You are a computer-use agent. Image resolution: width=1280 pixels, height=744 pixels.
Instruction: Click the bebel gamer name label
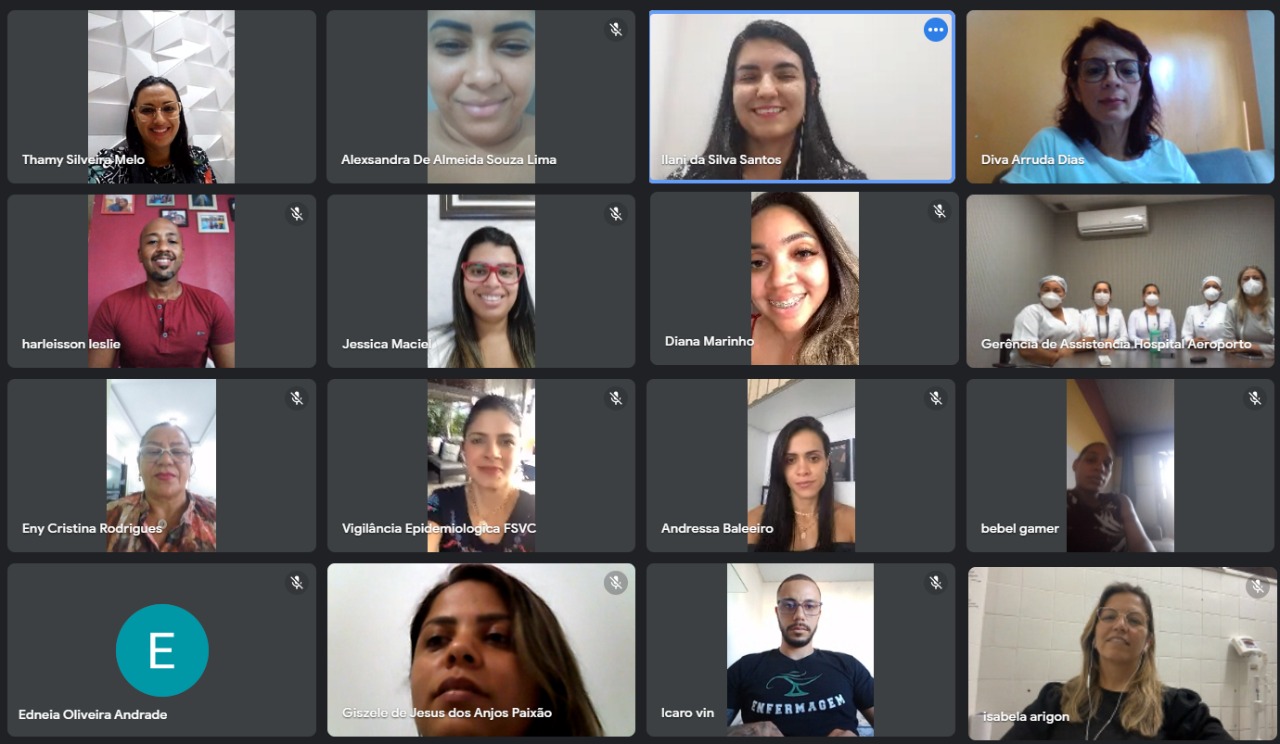(1020, 528)
